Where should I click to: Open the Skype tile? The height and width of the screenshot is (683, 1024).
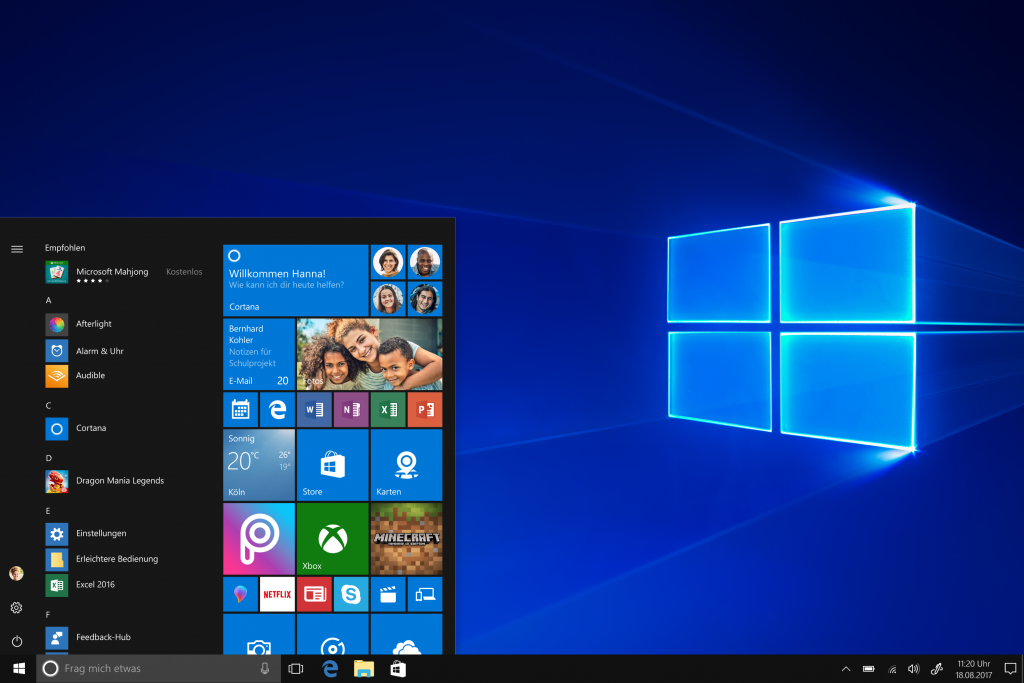(350, 594)
